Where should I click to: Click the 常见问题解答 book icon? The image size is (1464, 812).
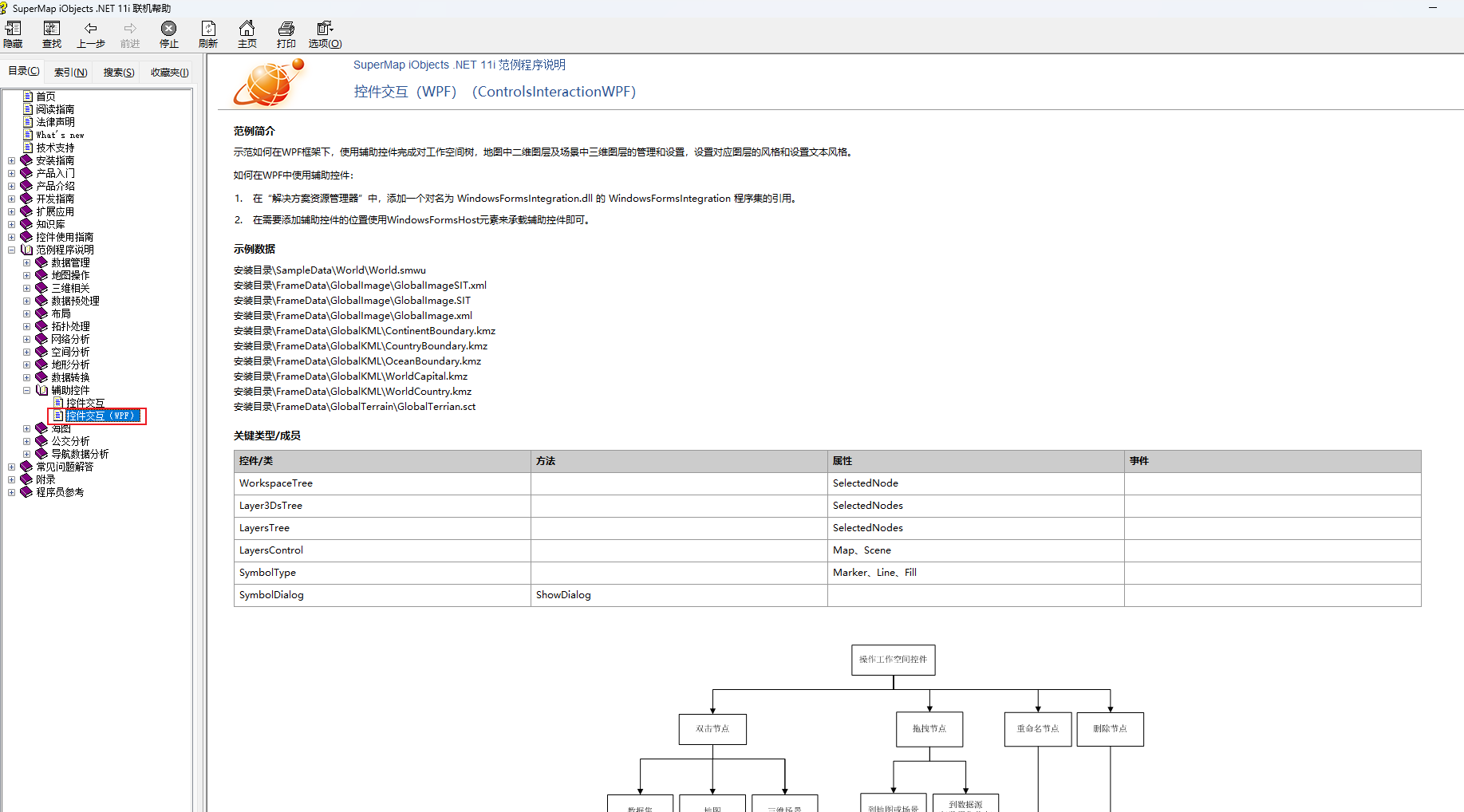tap(26, 467)
